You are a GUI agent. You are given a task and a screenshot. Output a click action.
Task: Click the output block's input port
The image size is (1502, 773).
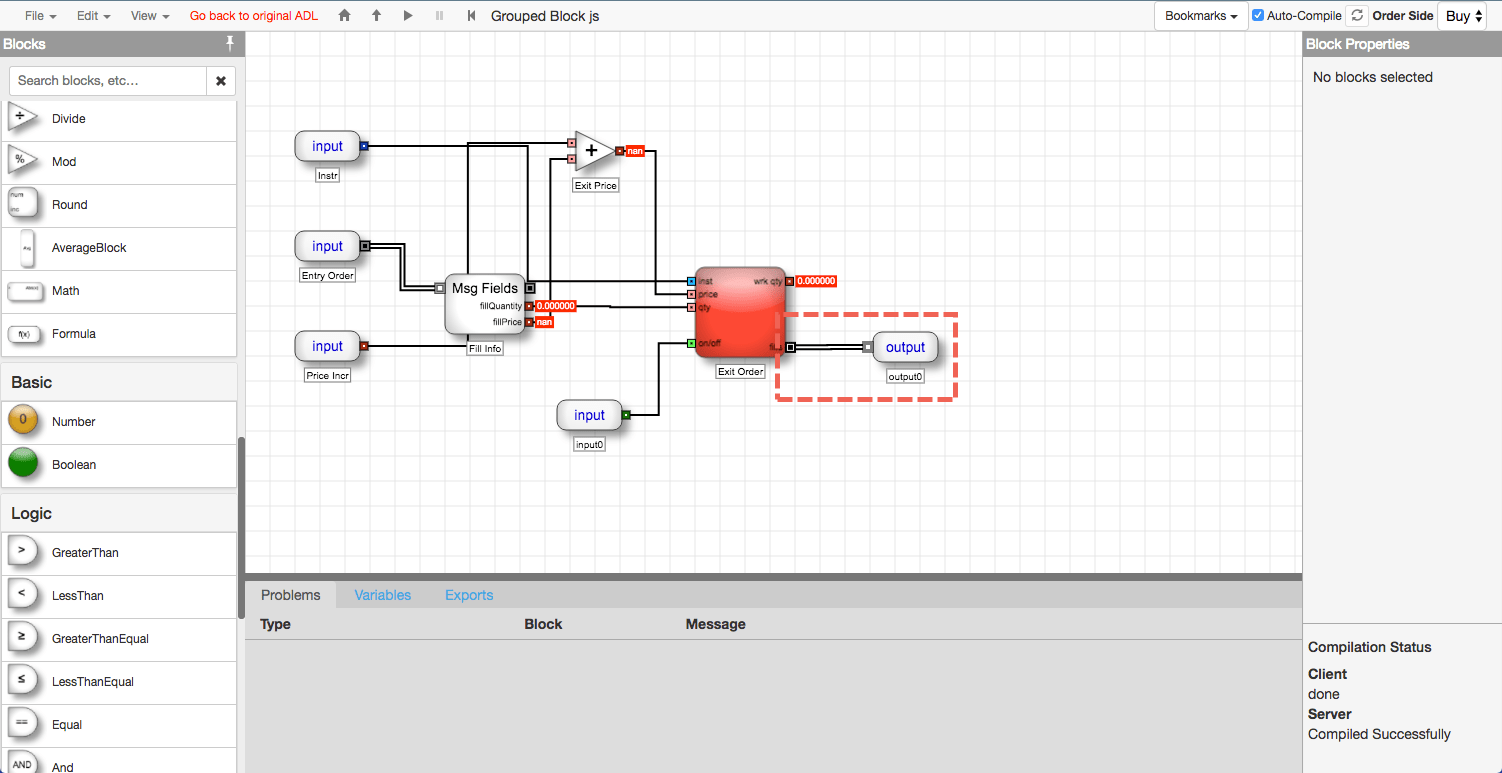pos(868,347)
